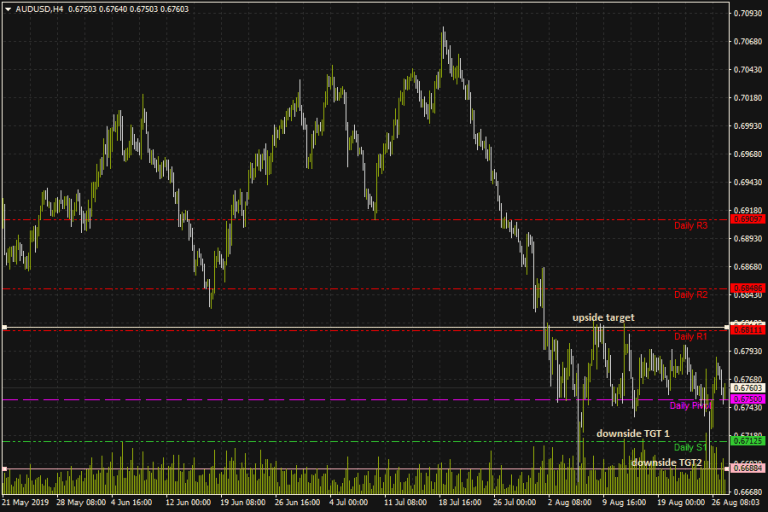Click the 0.70930 level on price scale
The image size is (768, 512).
pos(748,14)
